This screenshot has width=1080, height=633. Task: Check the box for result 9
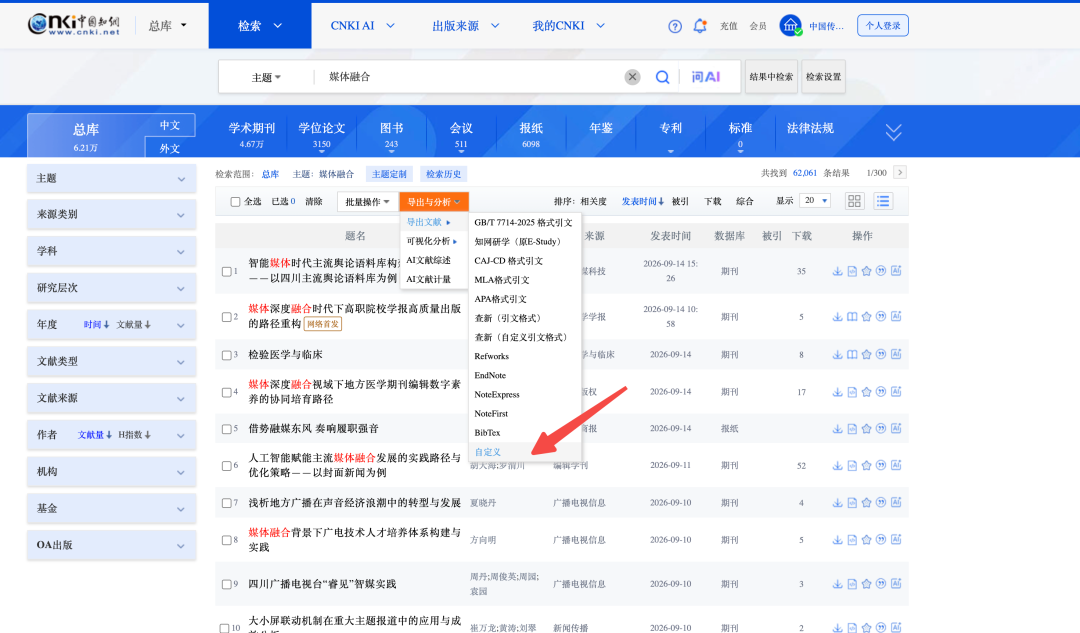click(x=226, y=584)
